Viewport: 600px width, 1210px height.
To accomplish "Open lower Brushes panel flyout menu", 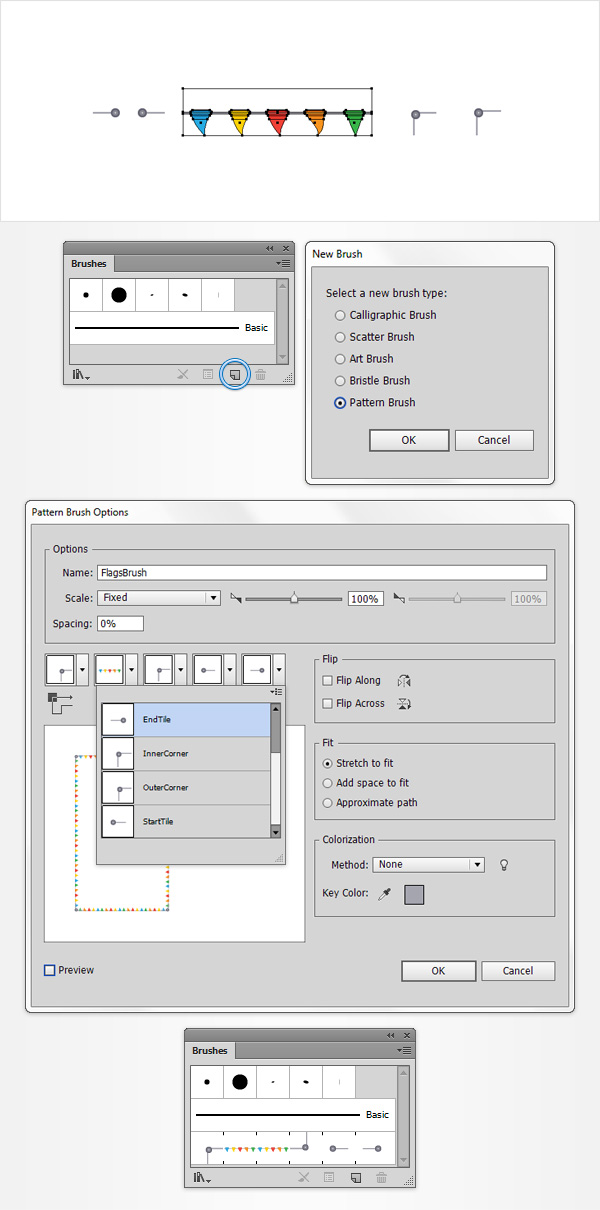I will coord(404,1050).
